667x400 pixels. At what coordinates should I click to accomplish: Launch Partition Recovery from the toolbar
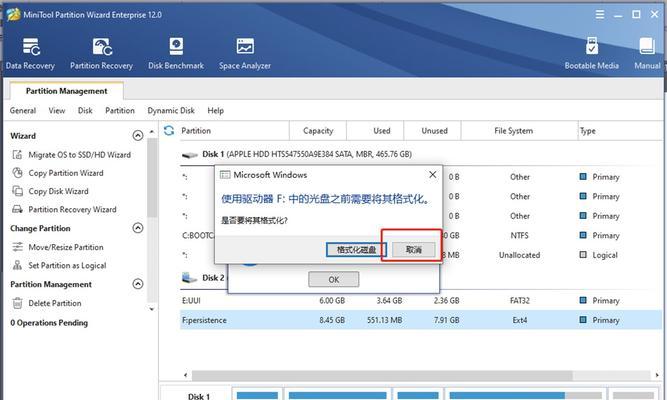[x=101, y=54]
